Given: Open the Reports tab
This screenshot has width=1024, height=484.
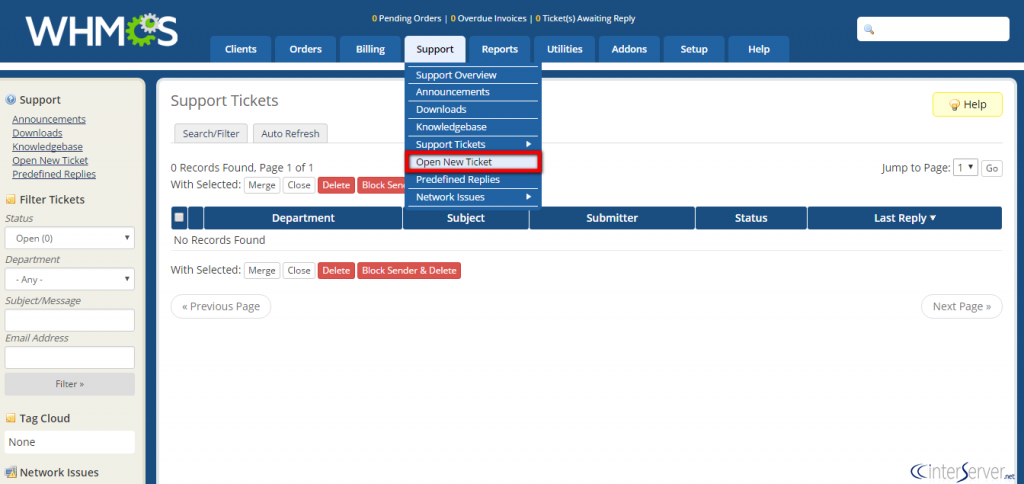Looking at the screenshot, I should click(500, 50).
